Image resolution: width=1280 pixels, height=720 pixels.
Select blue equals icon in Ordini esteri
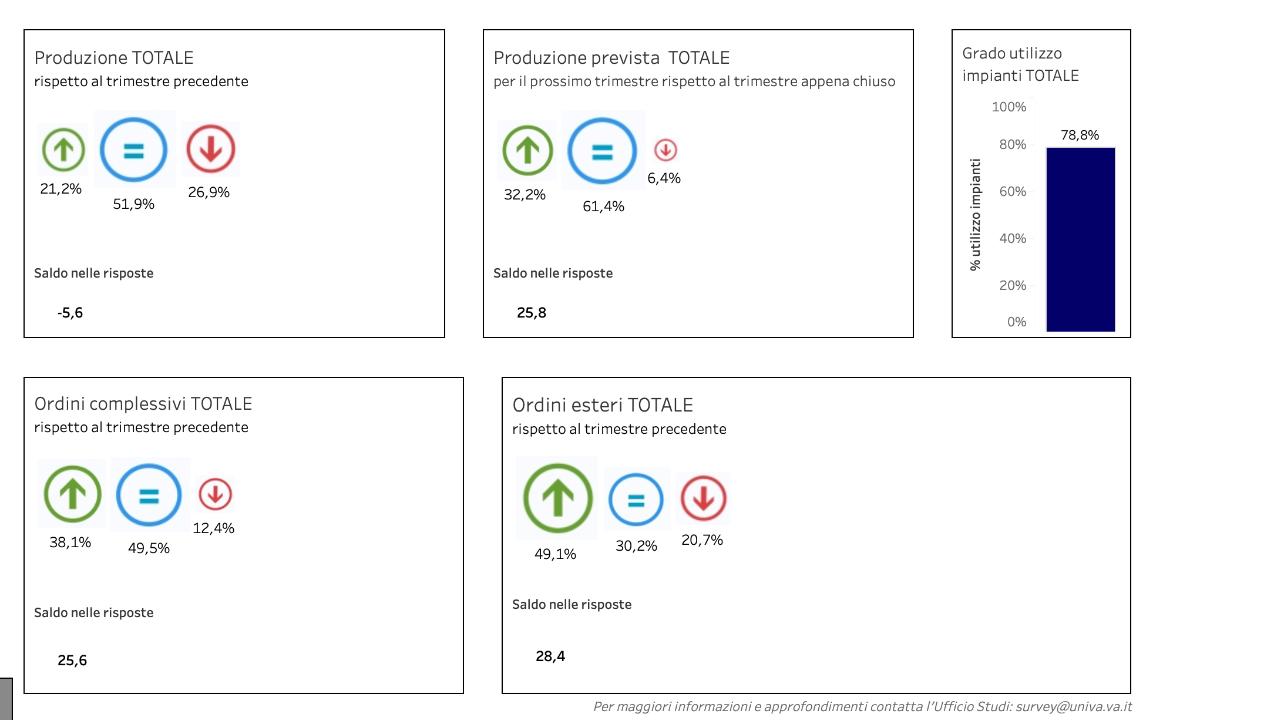636,498
